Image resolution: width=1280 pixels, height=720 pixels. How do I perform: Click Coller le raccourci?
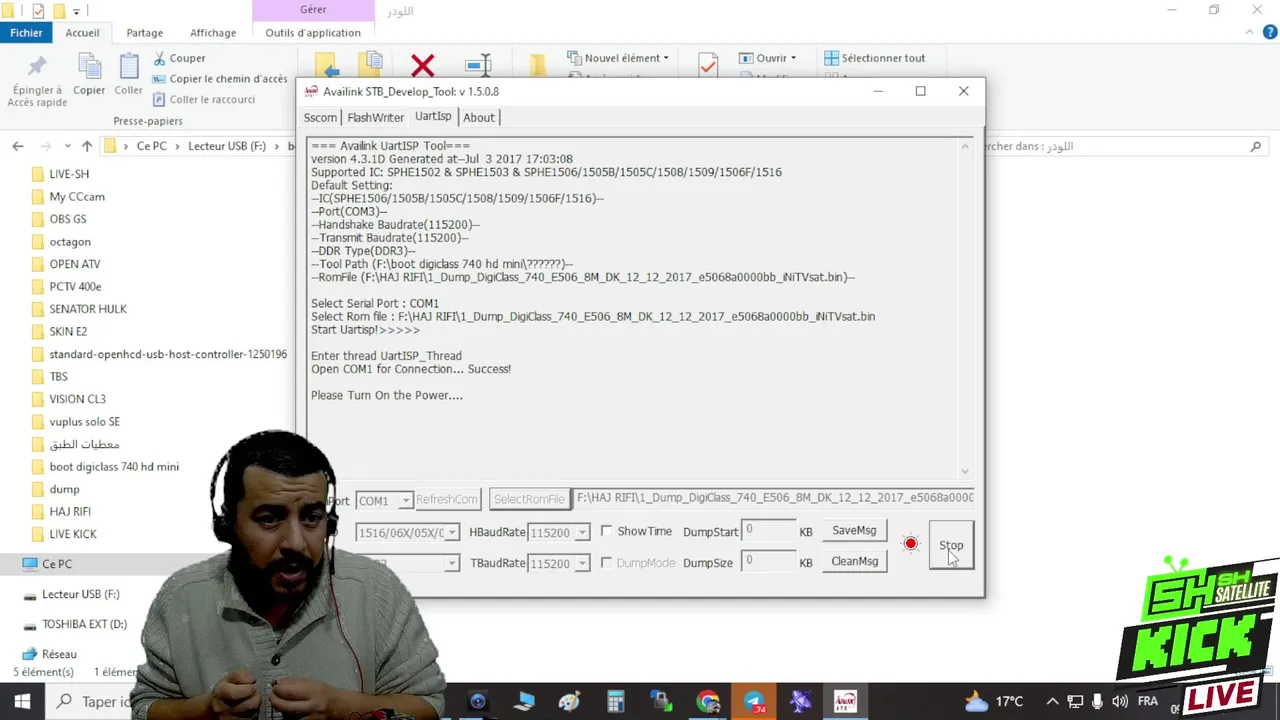[x=204, y=99]
